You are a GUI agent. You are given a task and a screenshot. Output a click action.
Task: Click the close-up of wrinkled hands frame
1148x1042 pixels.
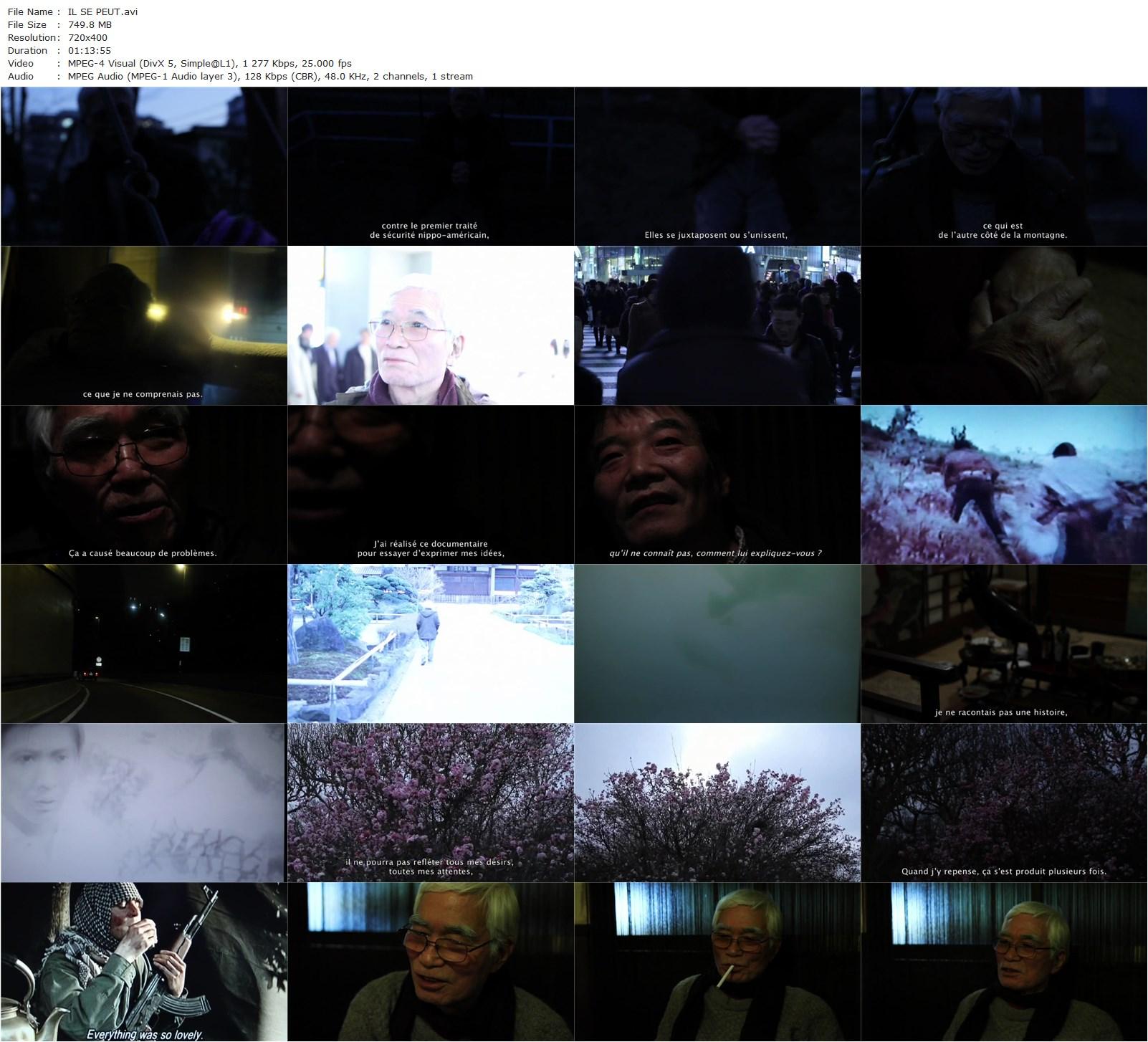pyautogui.click(x=1004, y=326)
